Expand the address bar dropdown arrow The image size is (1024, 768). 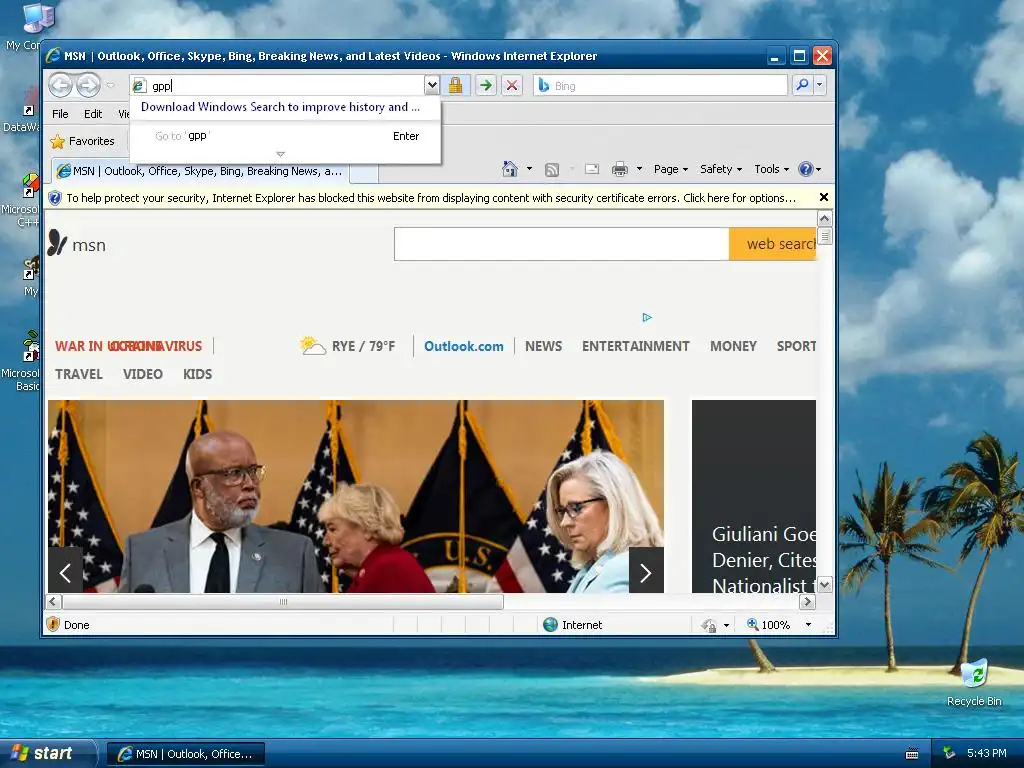(431, 86)
